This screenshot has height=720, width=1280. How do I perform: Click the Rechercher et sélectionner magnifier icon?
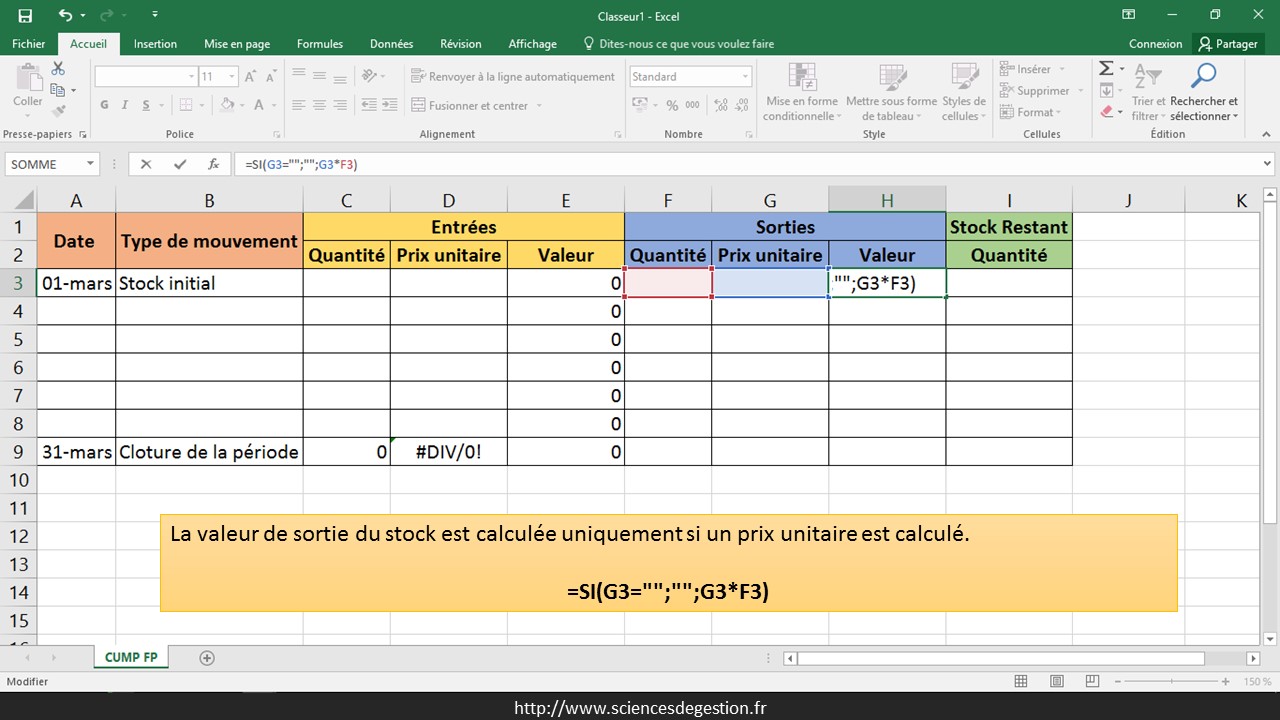point(1203,77)
